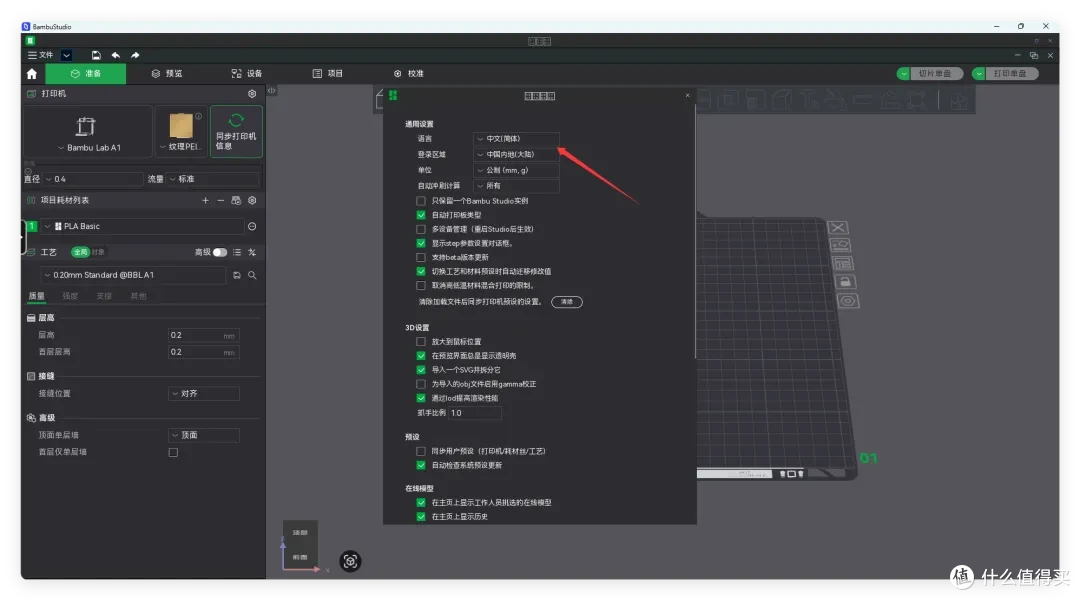The image size is (1080, 600).
Task: Click the edit icon beside PLA Basic
Action: click(252, 227)
